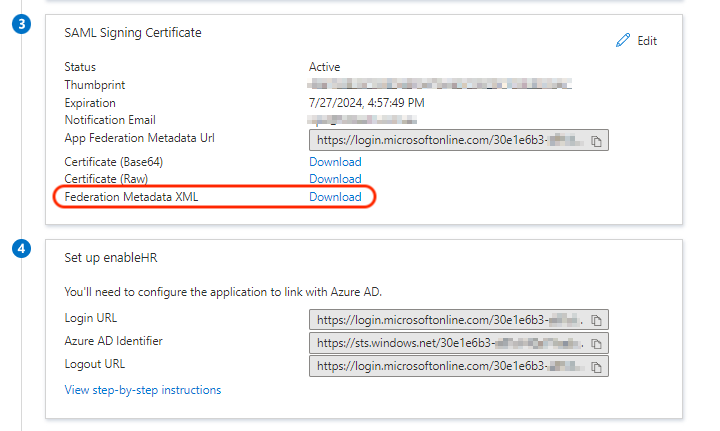
Task: Click the blurred Thumbprint value
Action: pyautogui.click(x=440, y=85)
